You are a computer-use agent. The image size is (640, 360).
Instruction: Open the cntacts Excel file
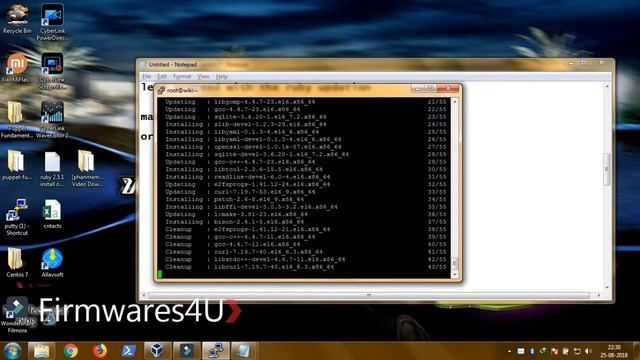click(52, 214)
